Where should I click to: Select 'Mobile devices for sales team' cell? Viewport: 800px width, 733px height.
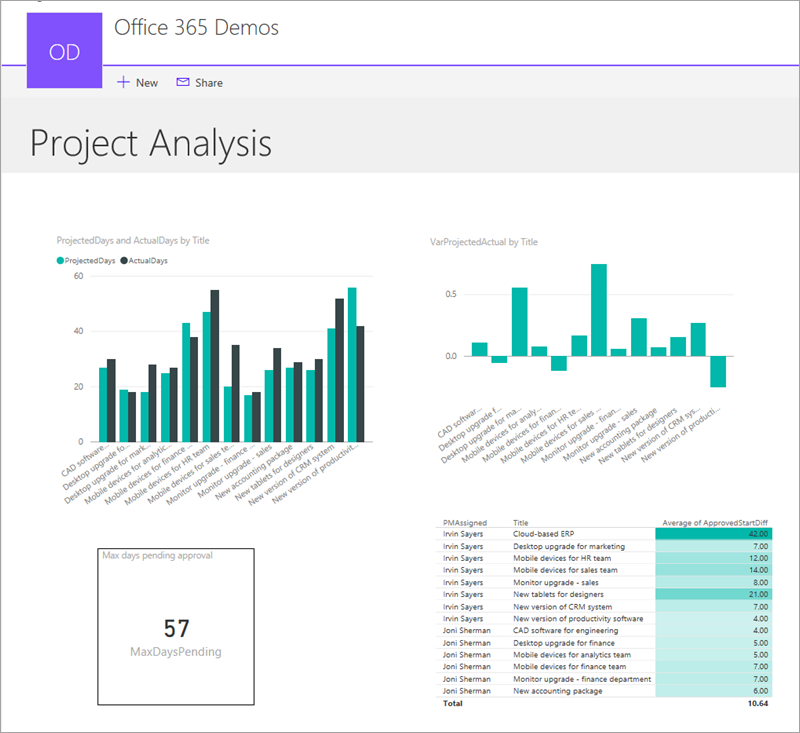pos(565,570)
